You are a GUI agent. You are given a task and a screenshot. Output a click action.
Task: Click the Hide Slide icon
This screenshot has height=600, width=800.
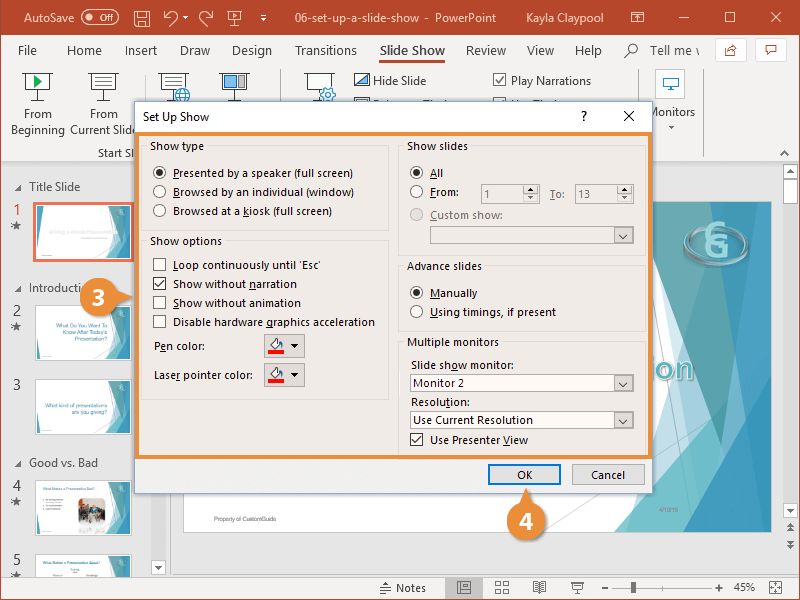point(361,80)
